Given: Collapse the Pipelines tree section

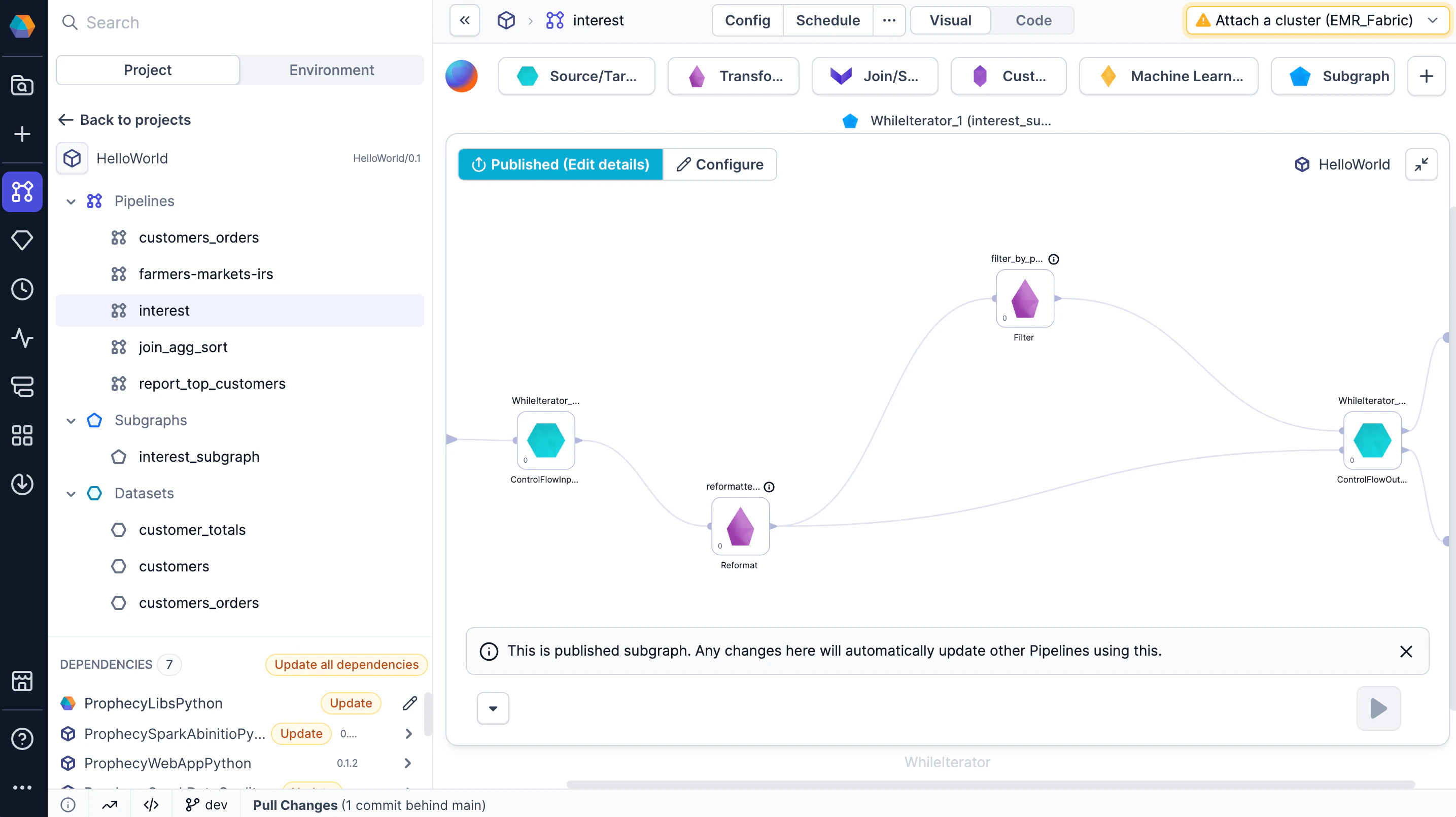Looking at the screenshot, I should pyautogui.click(x=71, y=201).
